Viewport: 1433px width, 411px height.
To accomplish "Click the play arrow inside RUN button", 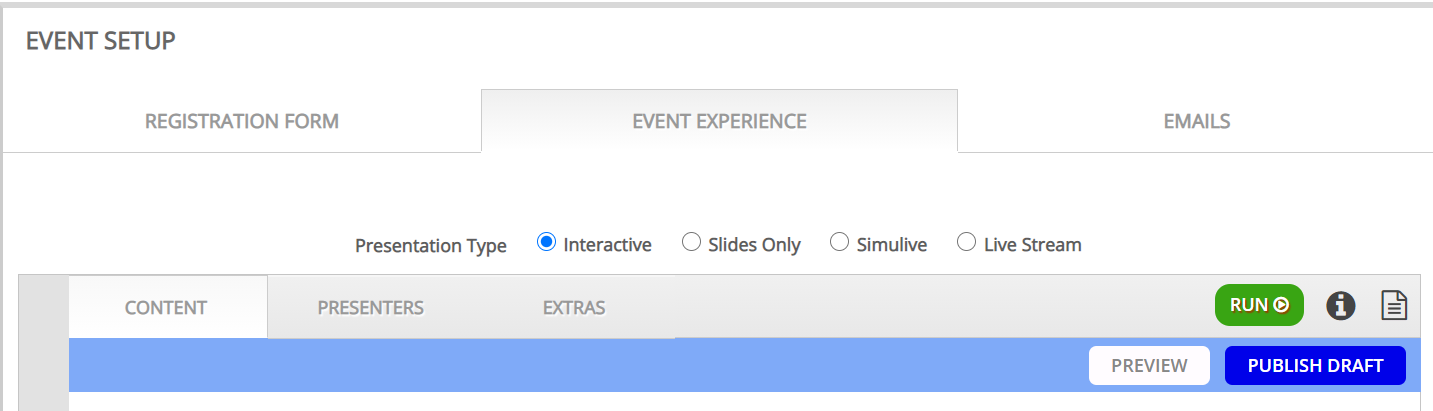I will (x=1281, y=305).
